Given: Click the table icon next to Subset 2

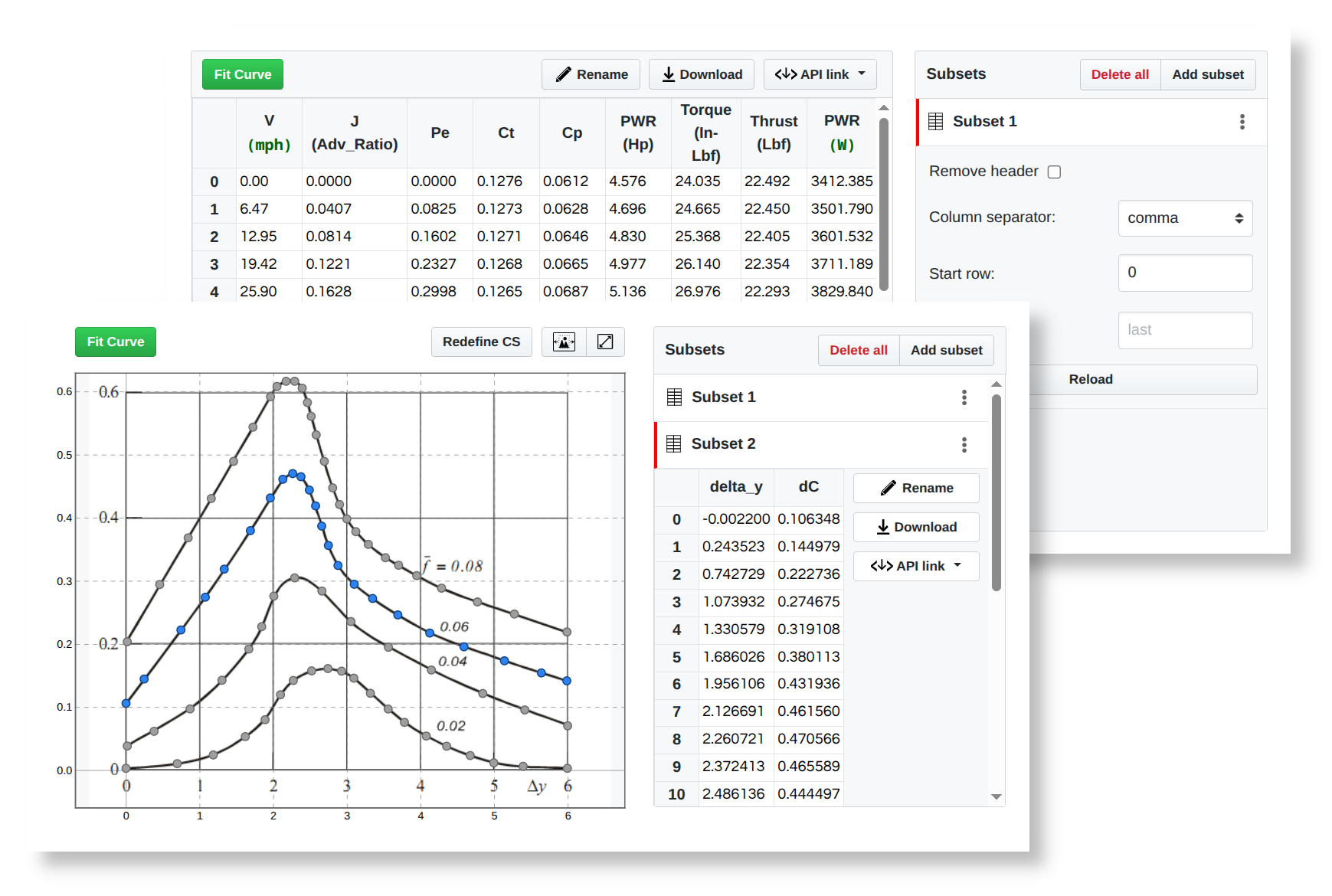Looking at the screenshot, I should click(x=675, y=443).
